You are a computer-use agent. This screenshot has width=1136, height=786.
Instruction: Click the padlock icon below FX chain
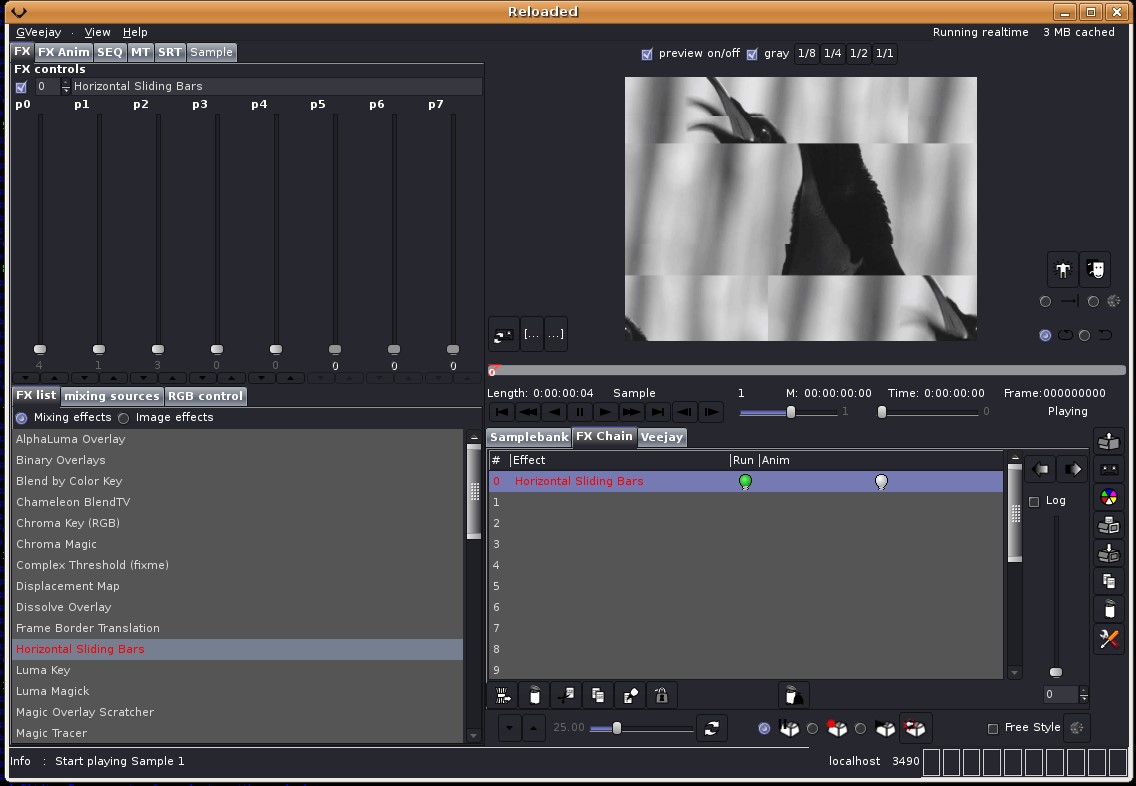click(661, 695)
